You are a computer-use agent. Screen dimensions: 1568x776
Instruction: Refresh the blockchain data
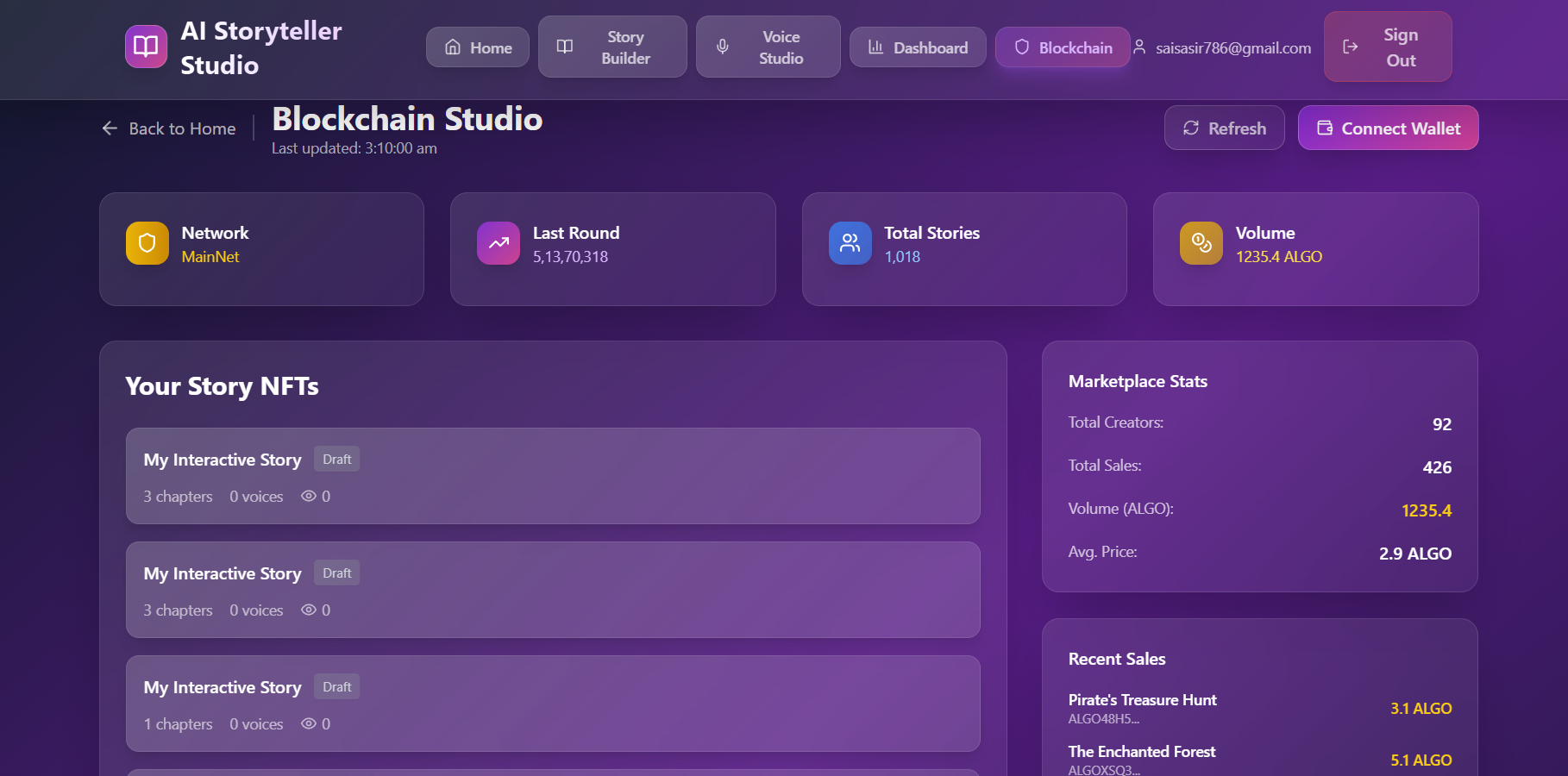point(1225,128)
